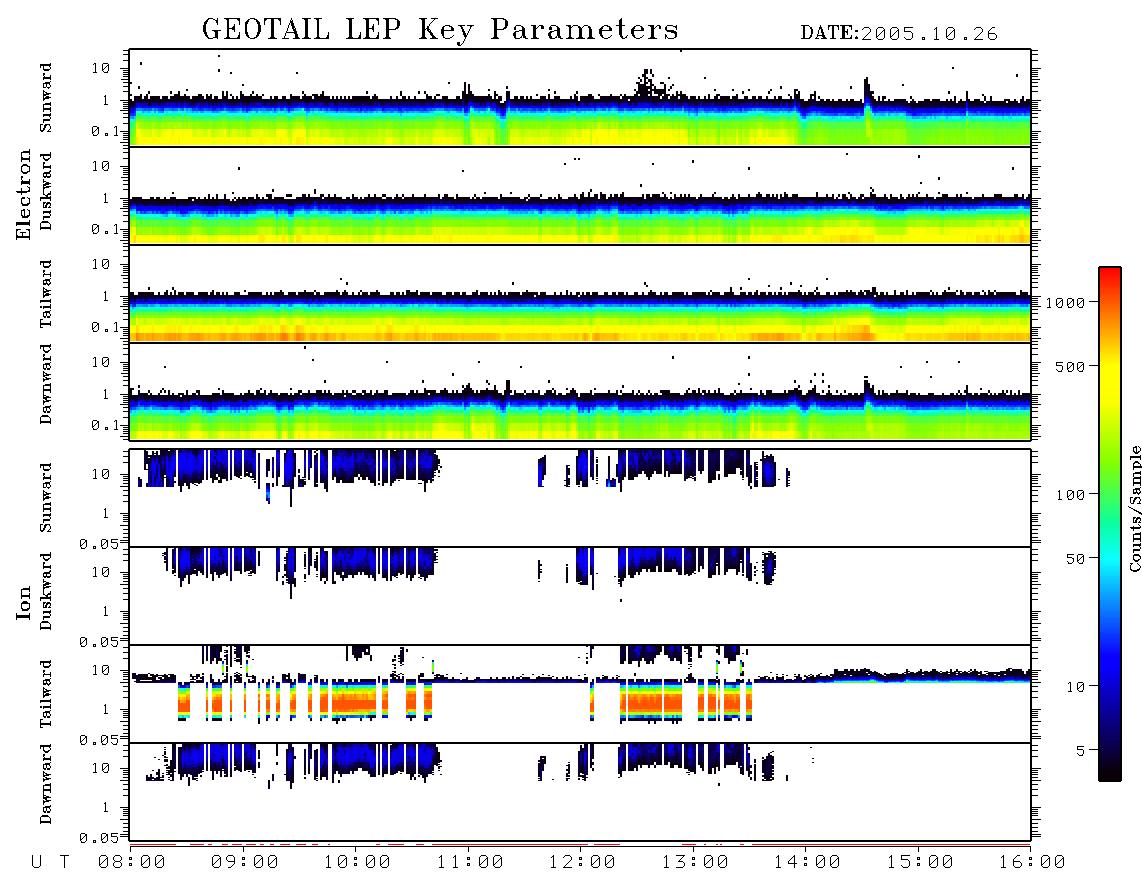
Task: Click the 16:00 time tick label
Action: 1032,863
